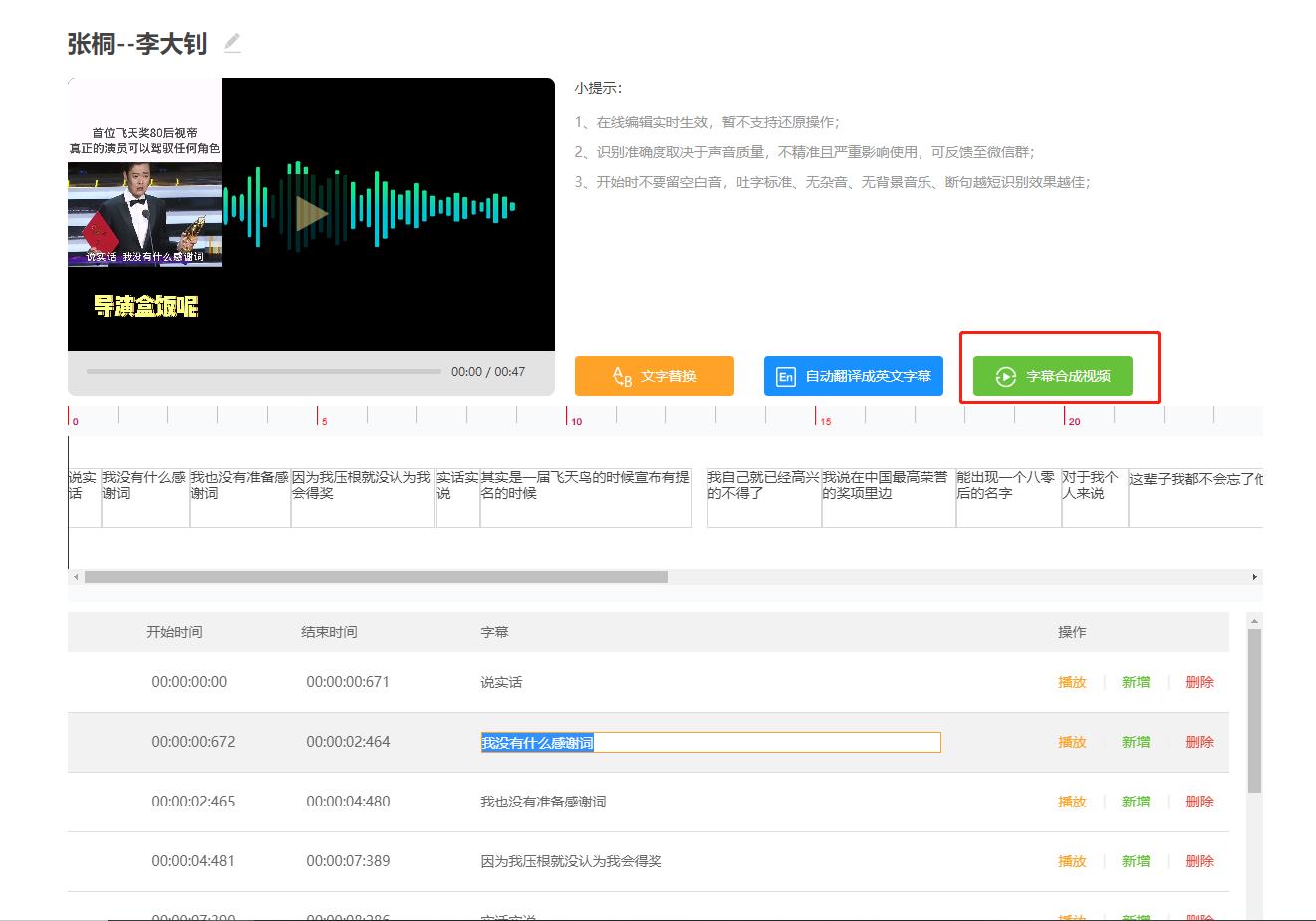Screen dimensions: 1316x921
Task: Click 播放 for the 说实话 subtitle row
Action: (1072, 682)
